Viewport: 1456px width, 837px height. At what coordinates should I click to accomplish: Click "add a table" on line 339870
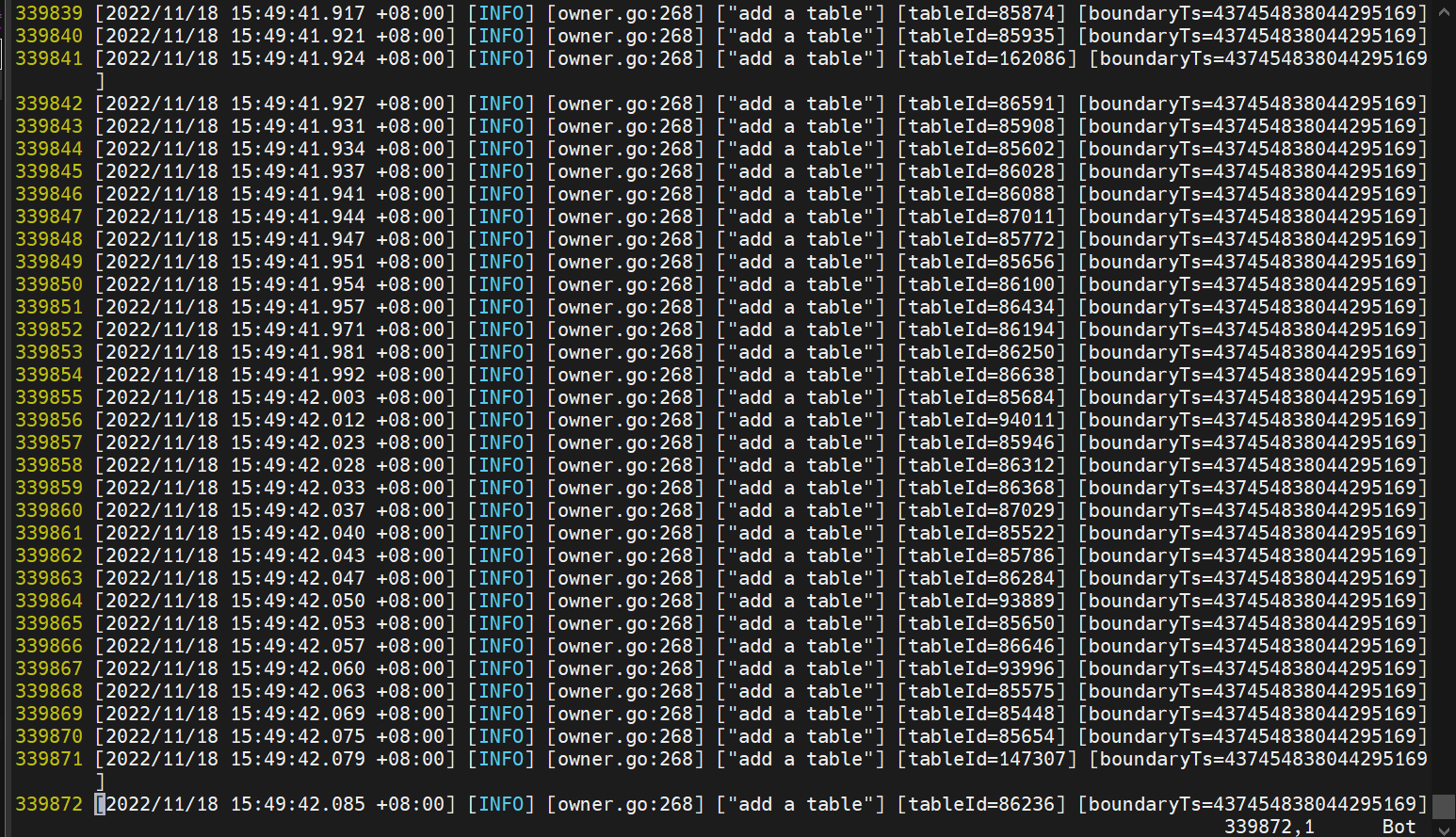pos(801,736)
